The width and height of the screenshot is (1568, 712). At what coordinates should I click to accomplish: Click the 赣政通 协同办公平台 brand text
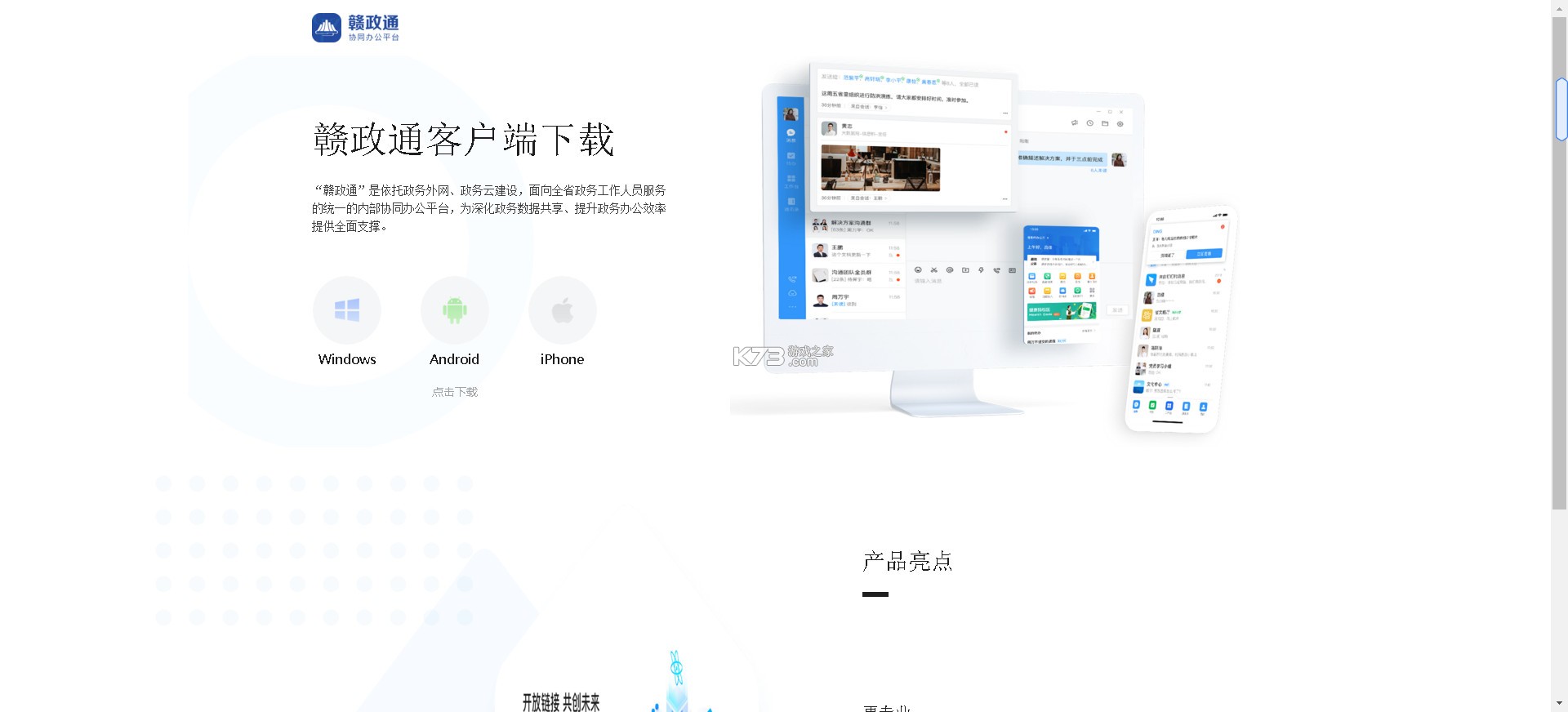point(374,28)
